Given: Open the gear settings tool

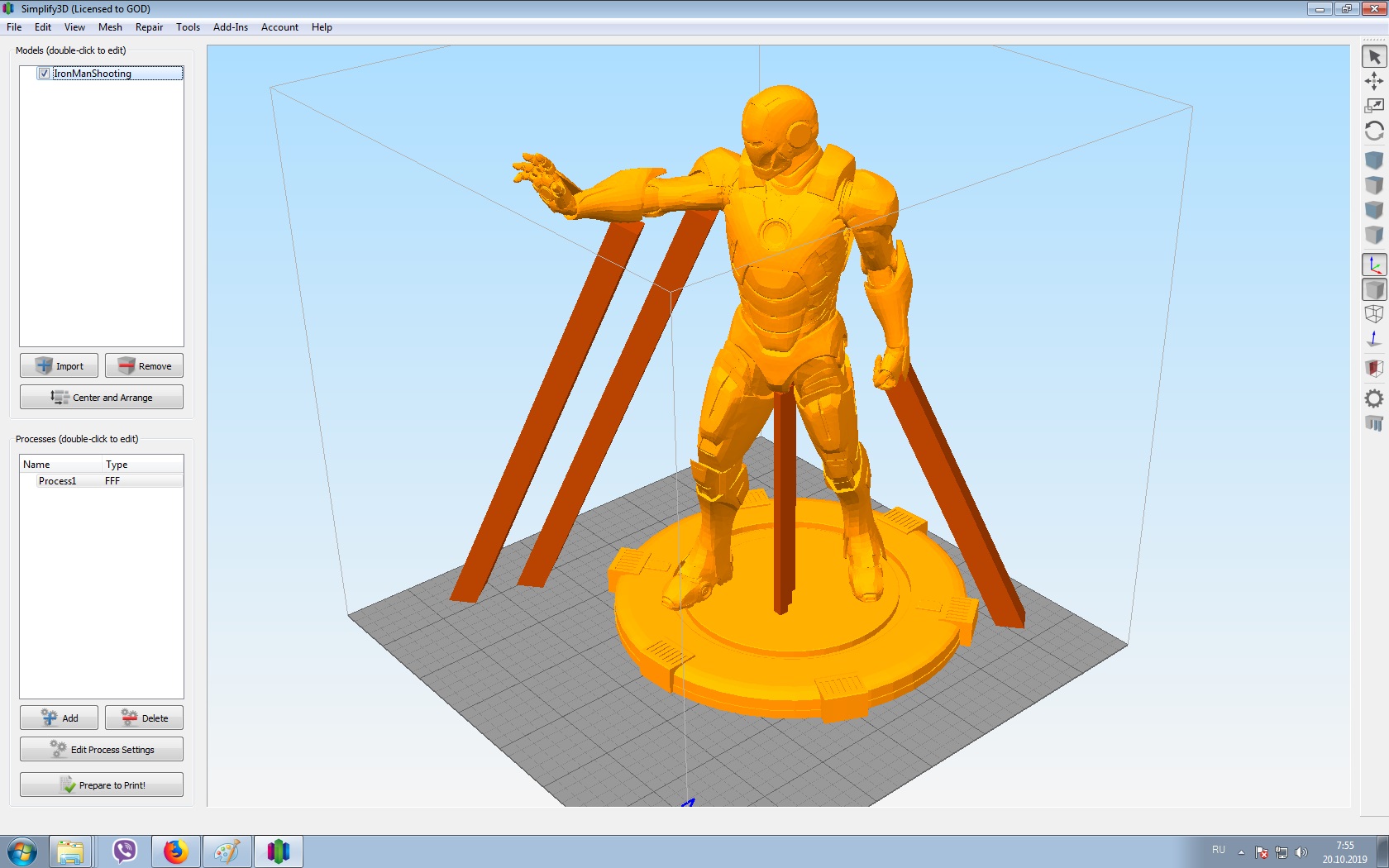Looking at the screenshot, I should pos(1374,398).
